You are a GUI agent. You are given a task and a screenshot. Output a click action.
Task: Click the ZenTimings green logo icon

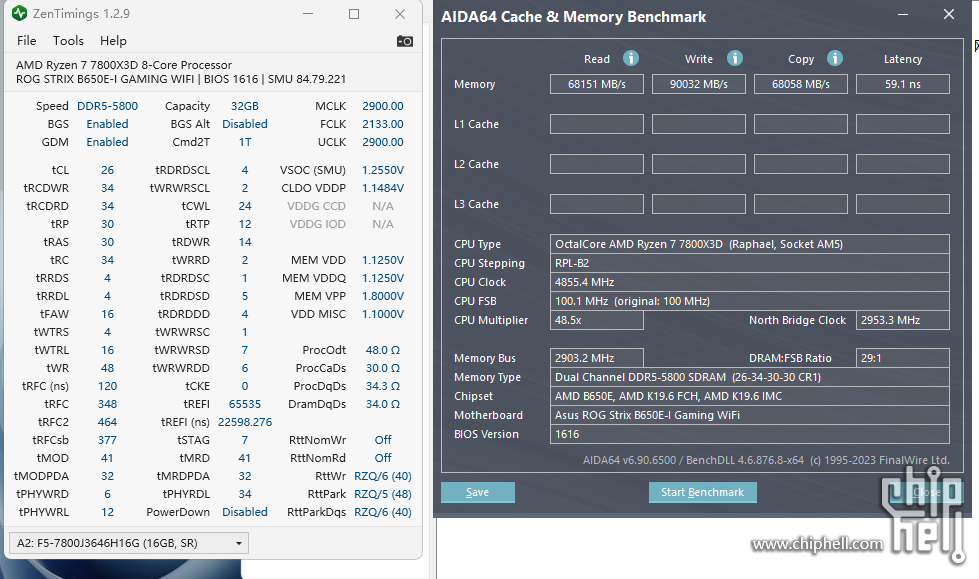19,13
